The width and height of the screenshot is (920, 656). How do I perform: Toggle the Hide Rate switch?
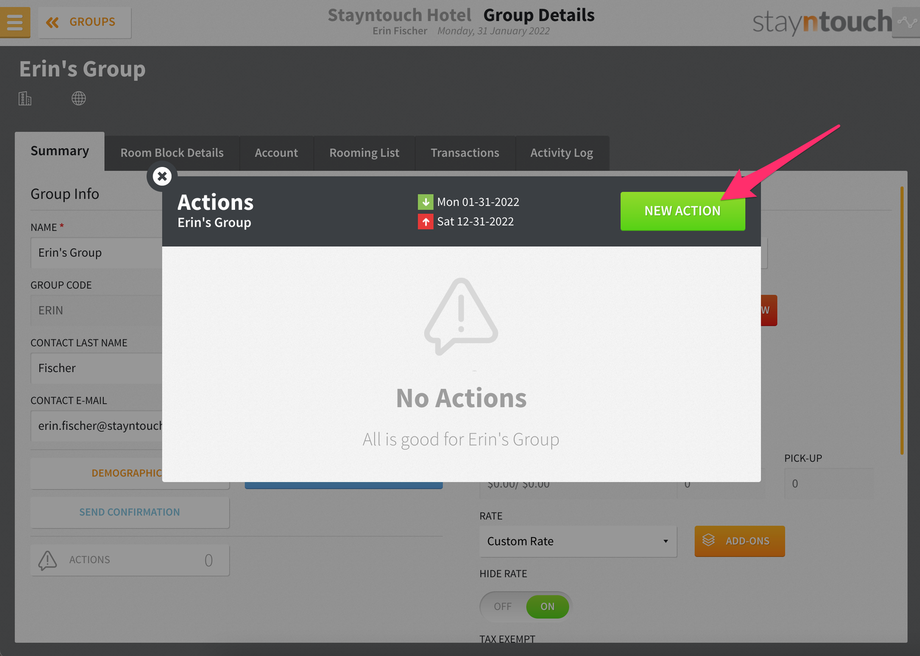click(x=525, y=607)
